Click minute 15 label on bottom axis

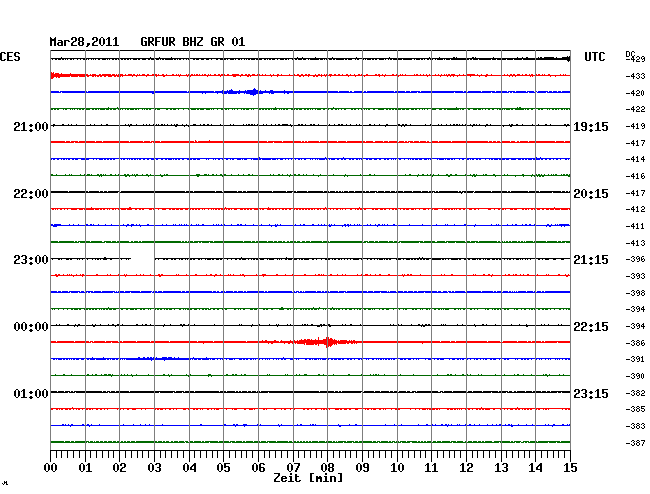point(570,468)
